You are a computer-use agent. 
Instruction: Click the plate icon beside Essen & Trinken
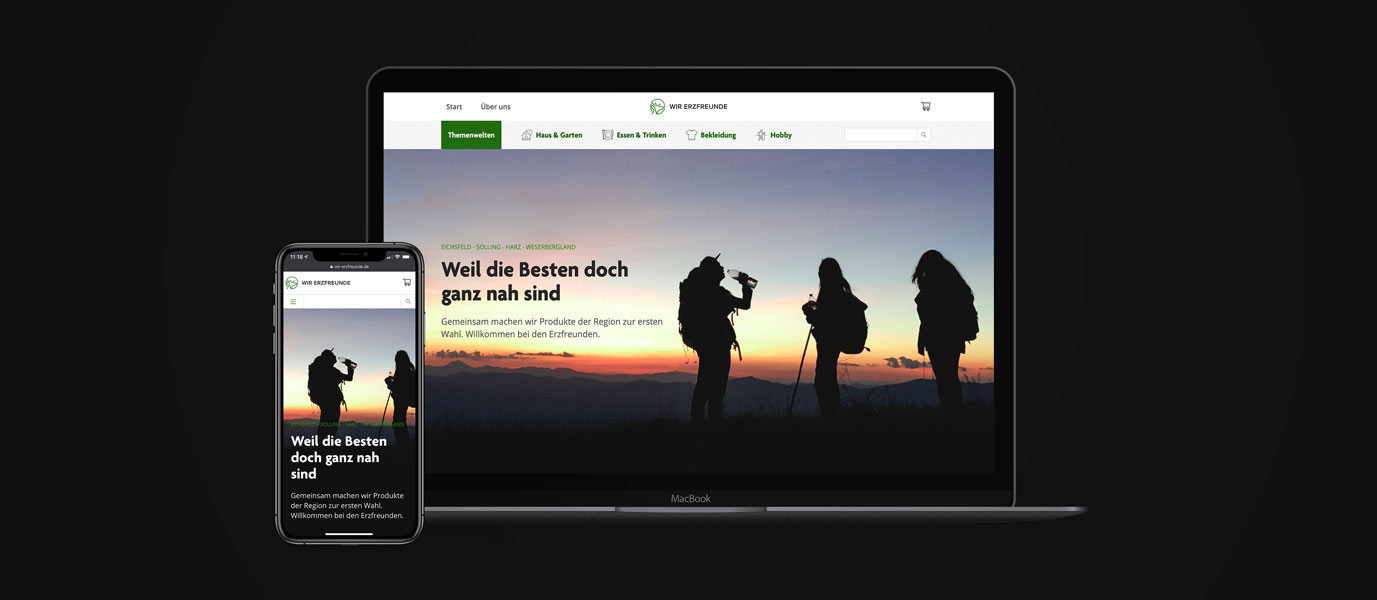[607, 135]
